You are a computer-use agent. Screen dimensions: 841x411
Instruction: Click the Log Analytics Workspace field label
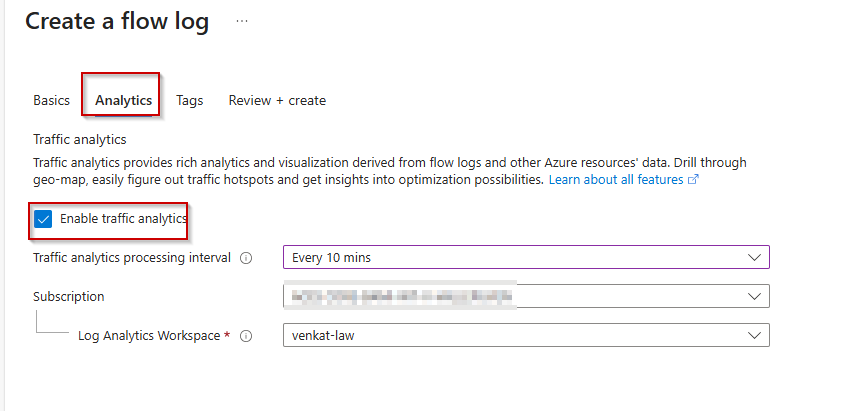[149, 336]
